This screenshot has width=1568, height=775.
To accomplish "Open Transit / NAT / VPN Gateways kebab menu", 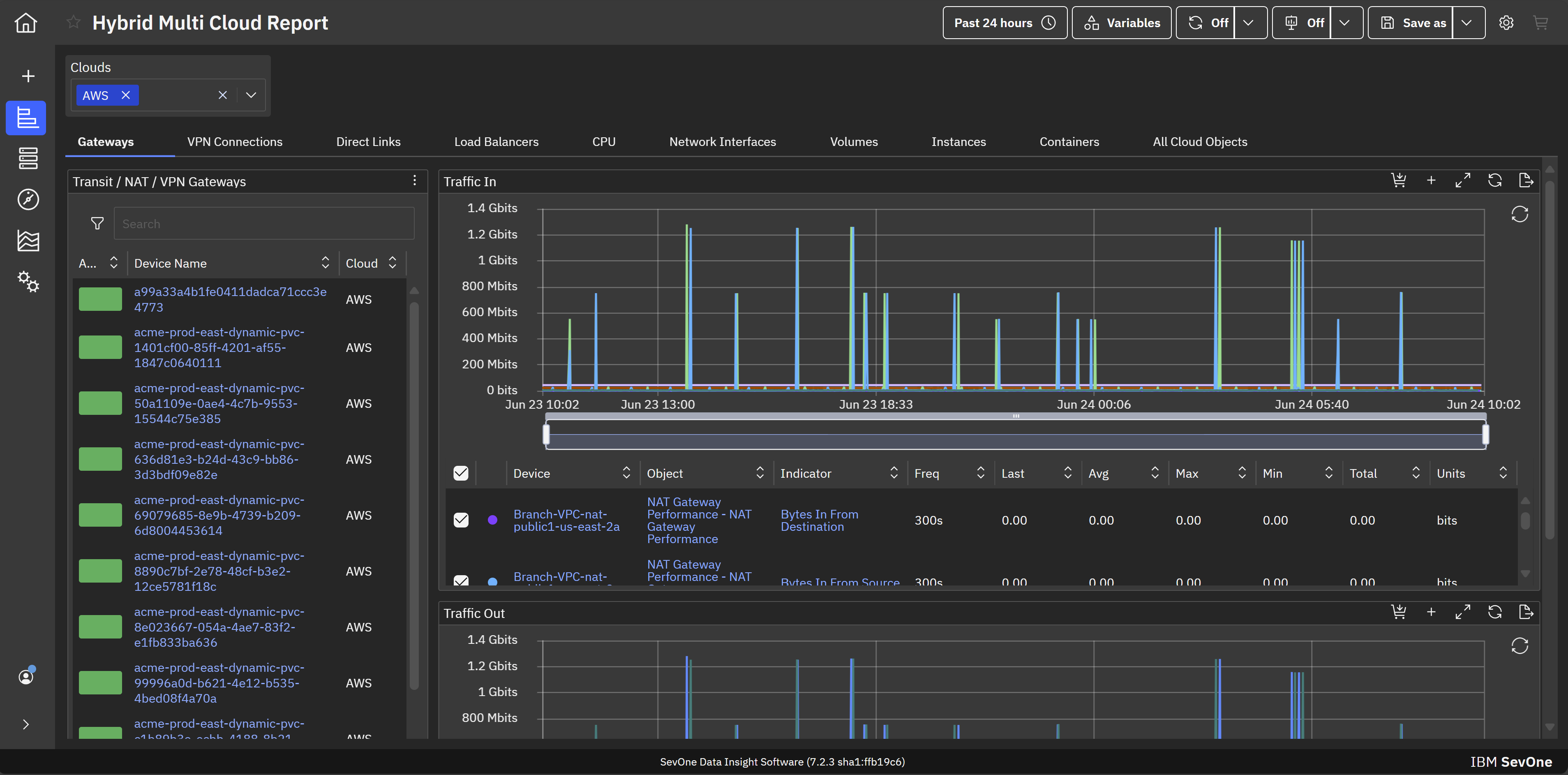I will [415, 181].
